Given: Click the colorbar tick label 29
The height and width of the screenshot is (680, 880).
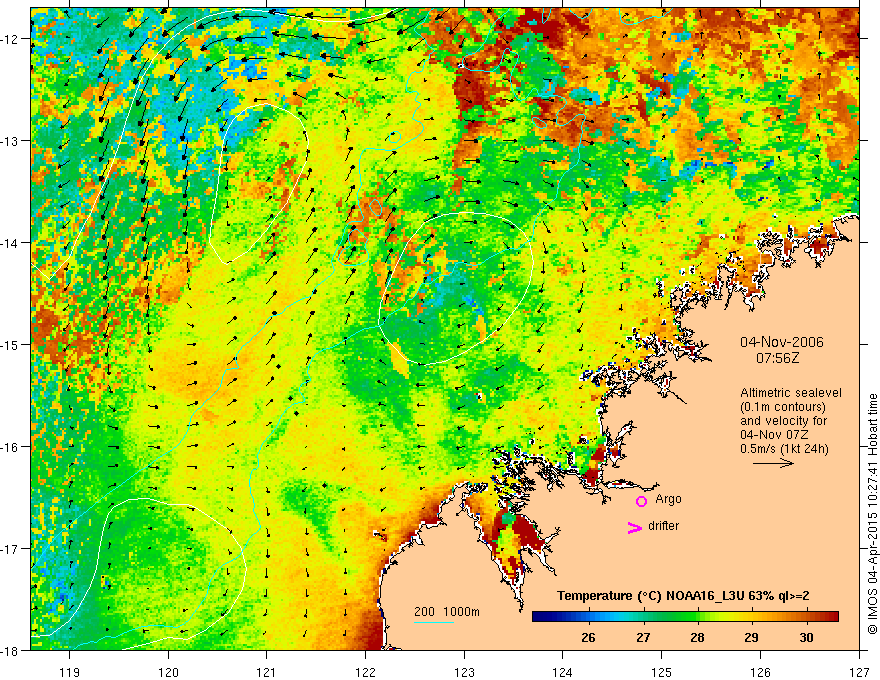Looking at the screenshot, I should pos(751,638).
